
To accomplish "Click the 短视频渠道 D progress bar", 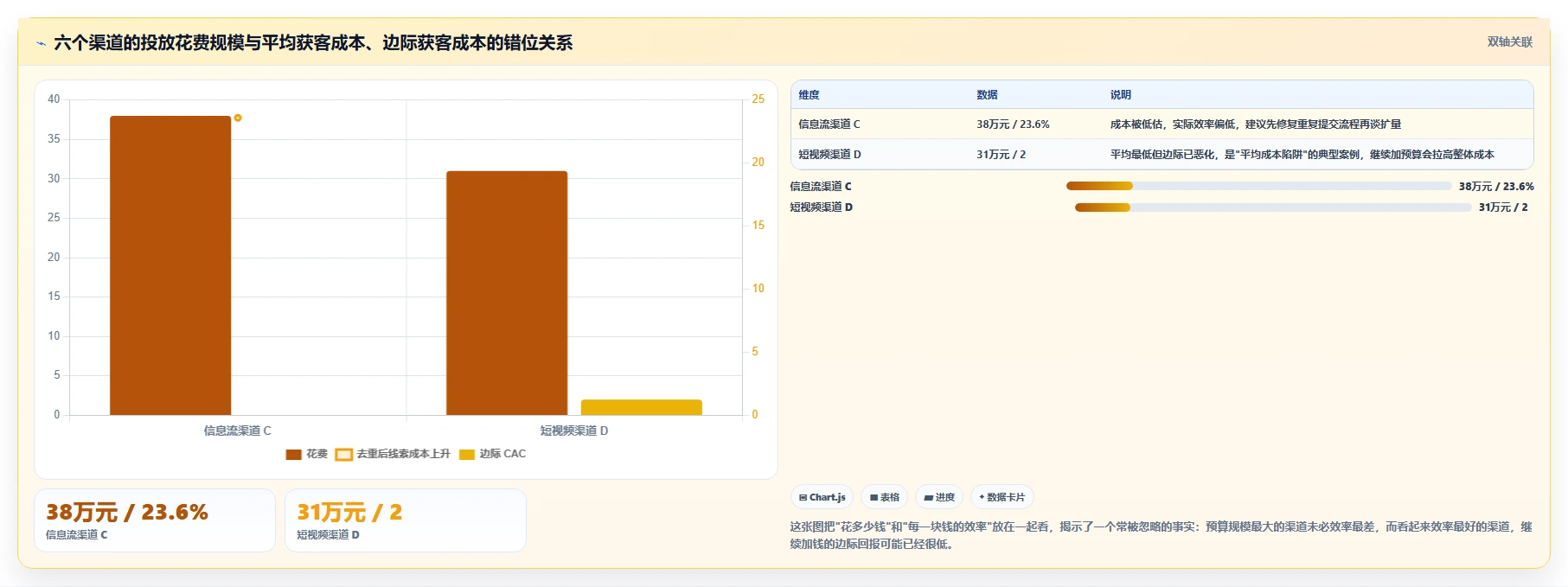I will pos(1273,207).
